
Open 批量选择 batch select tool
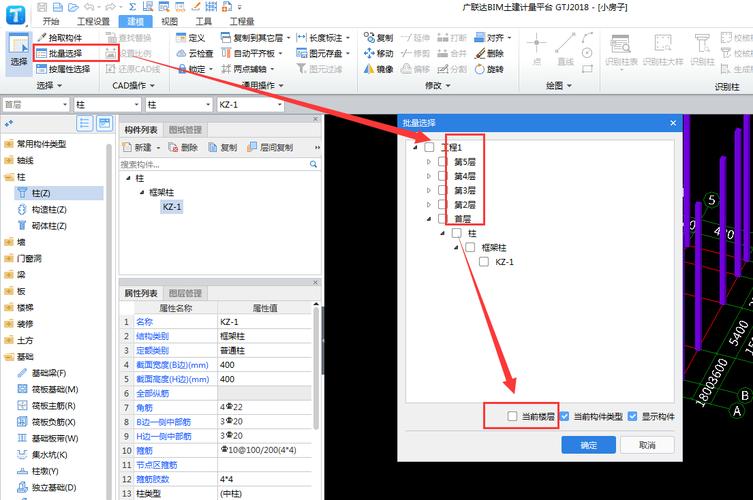point(60,53)
